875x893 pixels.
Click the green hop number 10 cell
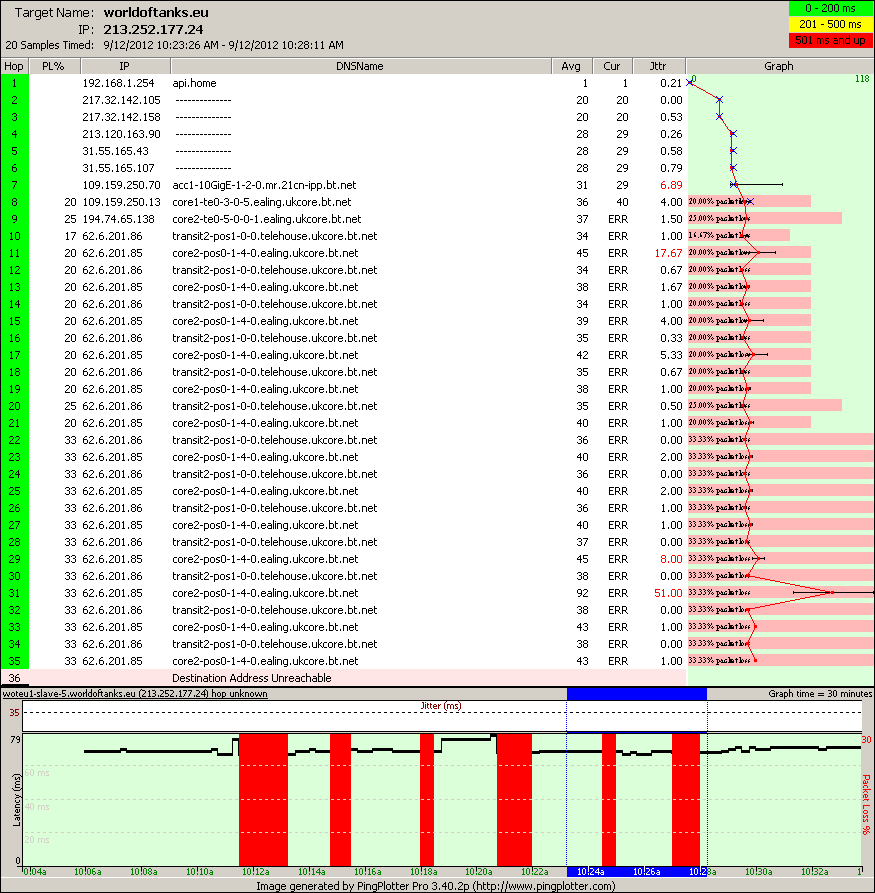click(14, 236)
